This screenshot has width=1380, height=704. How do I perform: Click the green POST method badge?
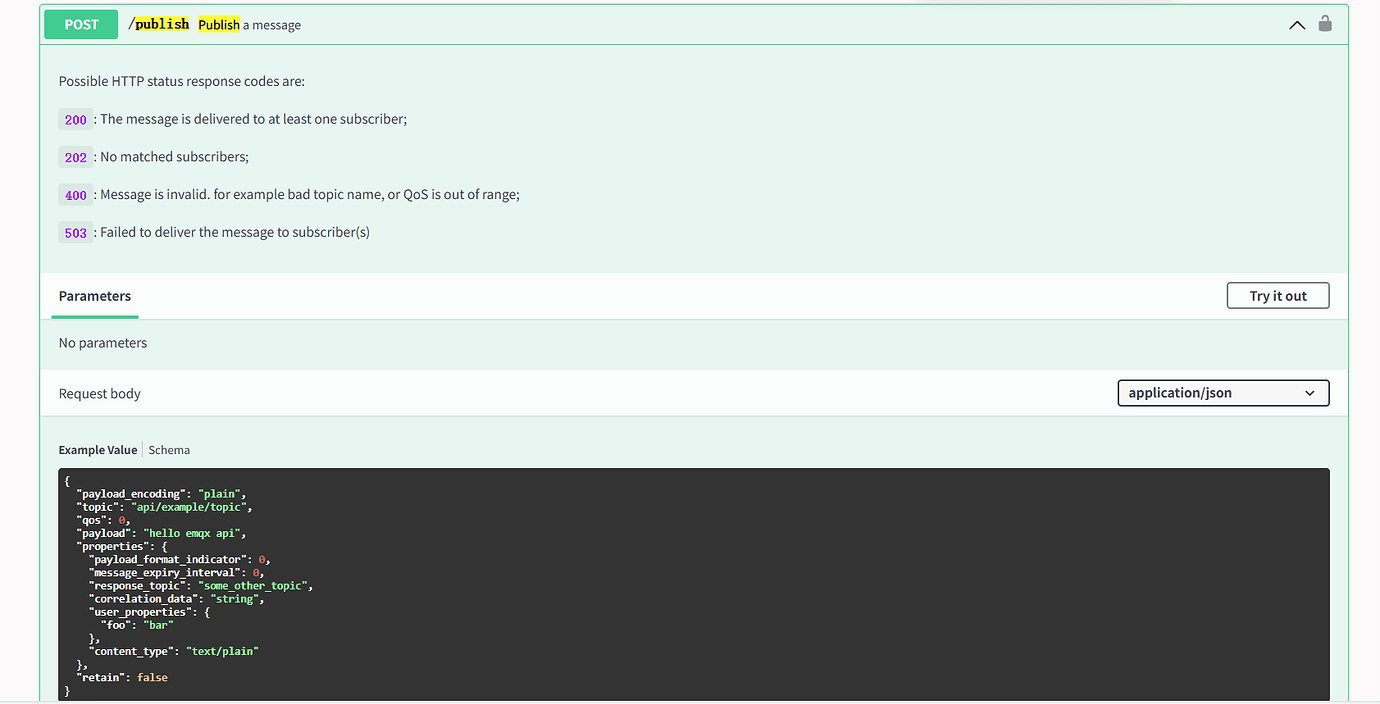(x=81, y=25)
